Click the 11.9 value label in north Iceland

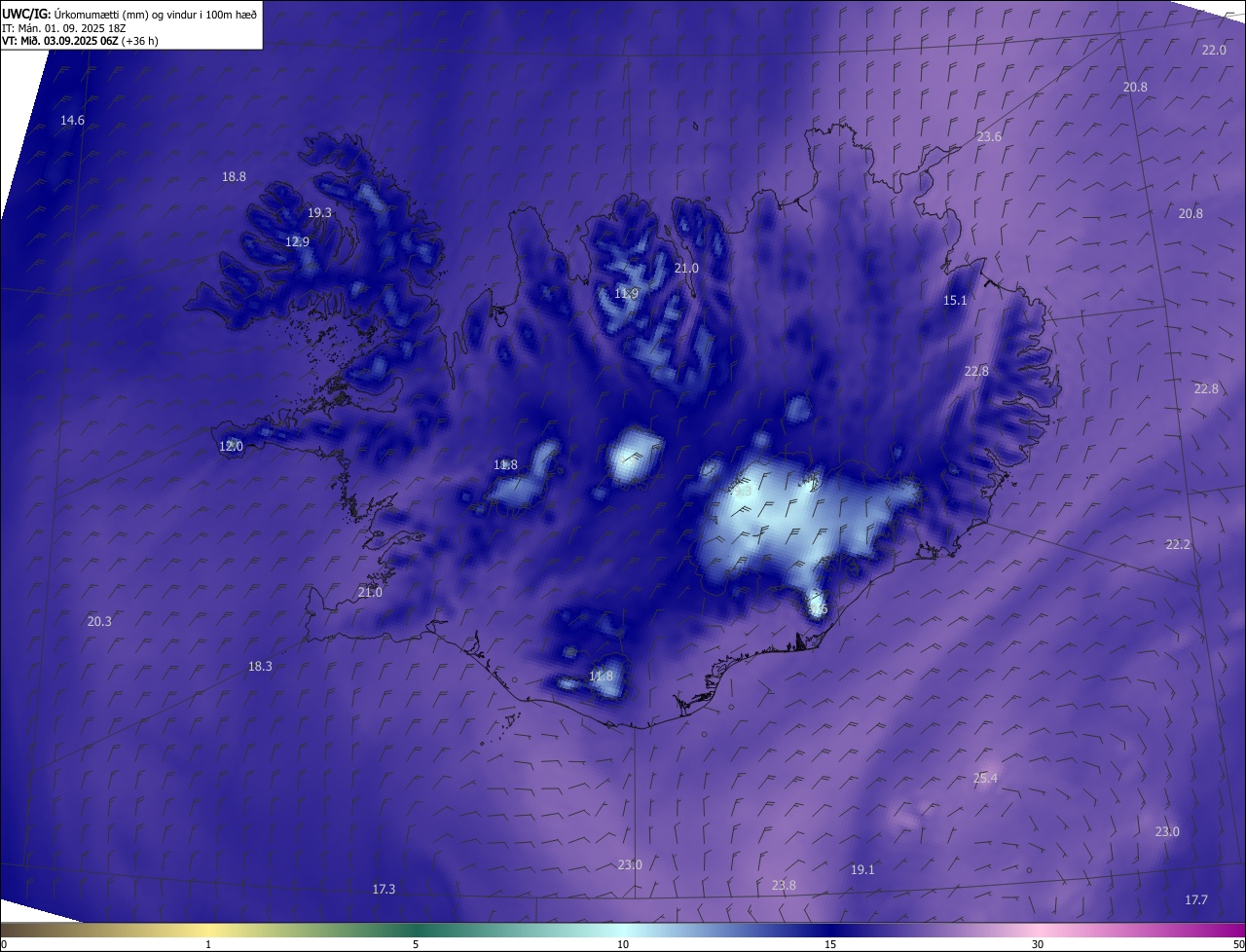pyautogui.click(x=626, y=293)
